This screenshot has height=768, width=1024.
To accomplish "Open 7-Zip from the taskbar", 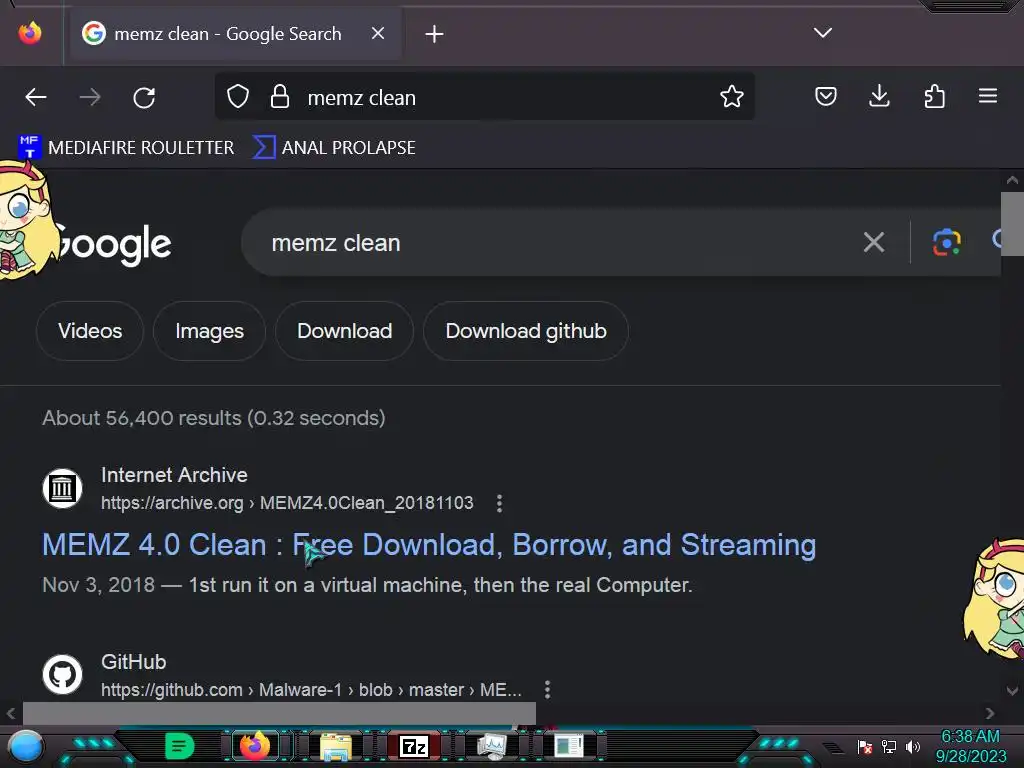I will pos(413,746).
